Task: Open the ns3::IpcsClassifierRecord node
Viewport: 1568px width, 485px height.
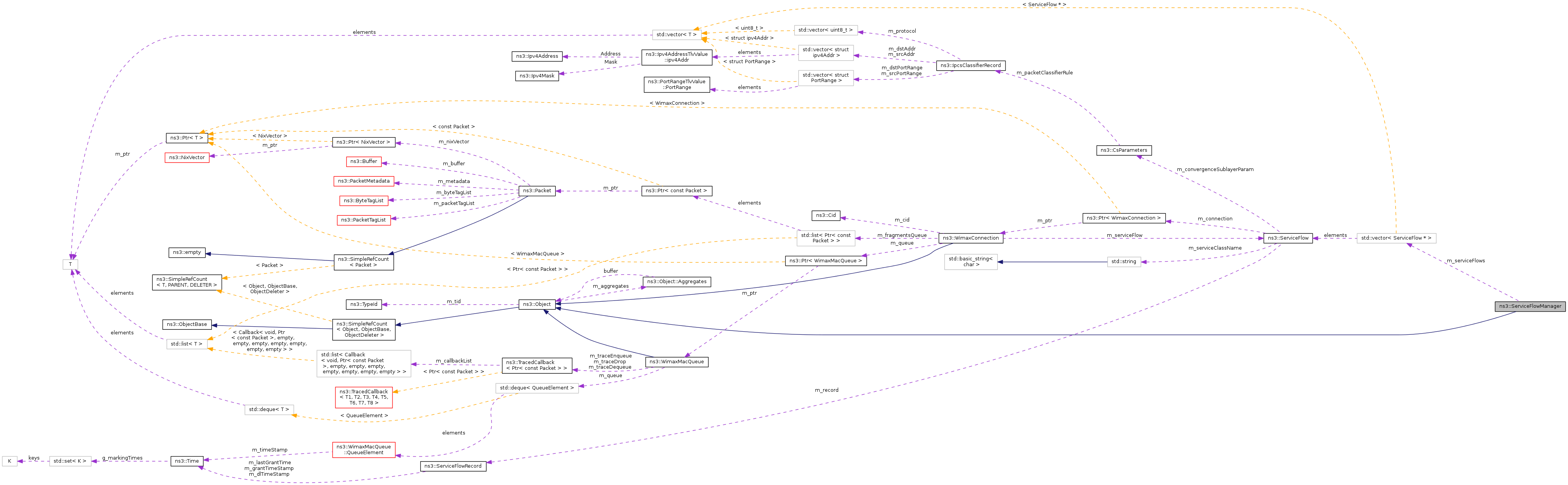Action: pos(970,65)
